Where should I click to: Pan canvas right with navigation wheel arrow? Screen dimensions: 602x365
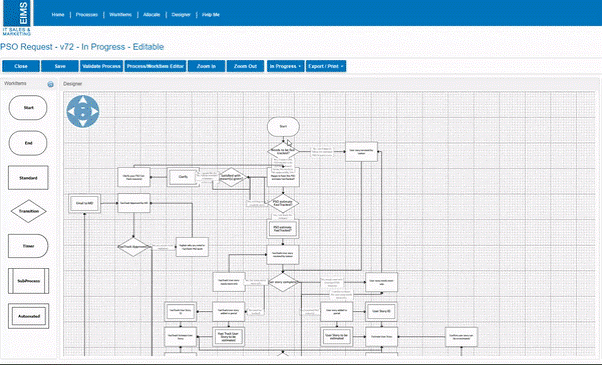coord(94,112)
